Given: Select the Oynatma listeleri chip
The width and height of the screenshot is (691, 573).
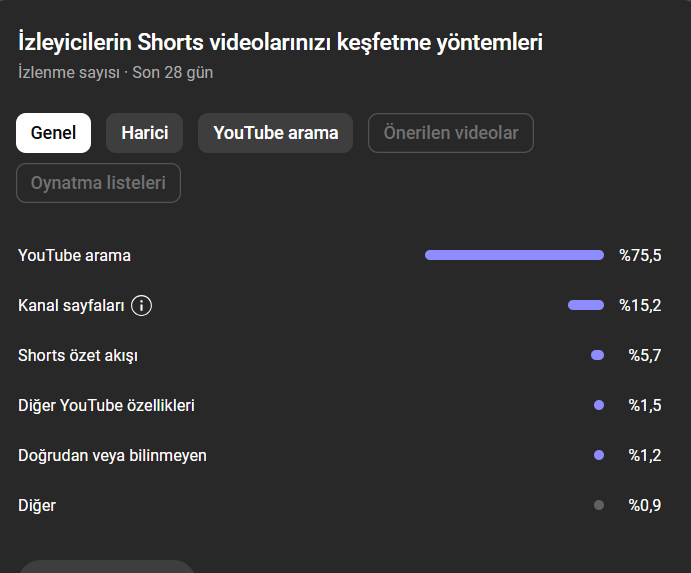Looking at the screenshot, I should [x=98, y=183].
